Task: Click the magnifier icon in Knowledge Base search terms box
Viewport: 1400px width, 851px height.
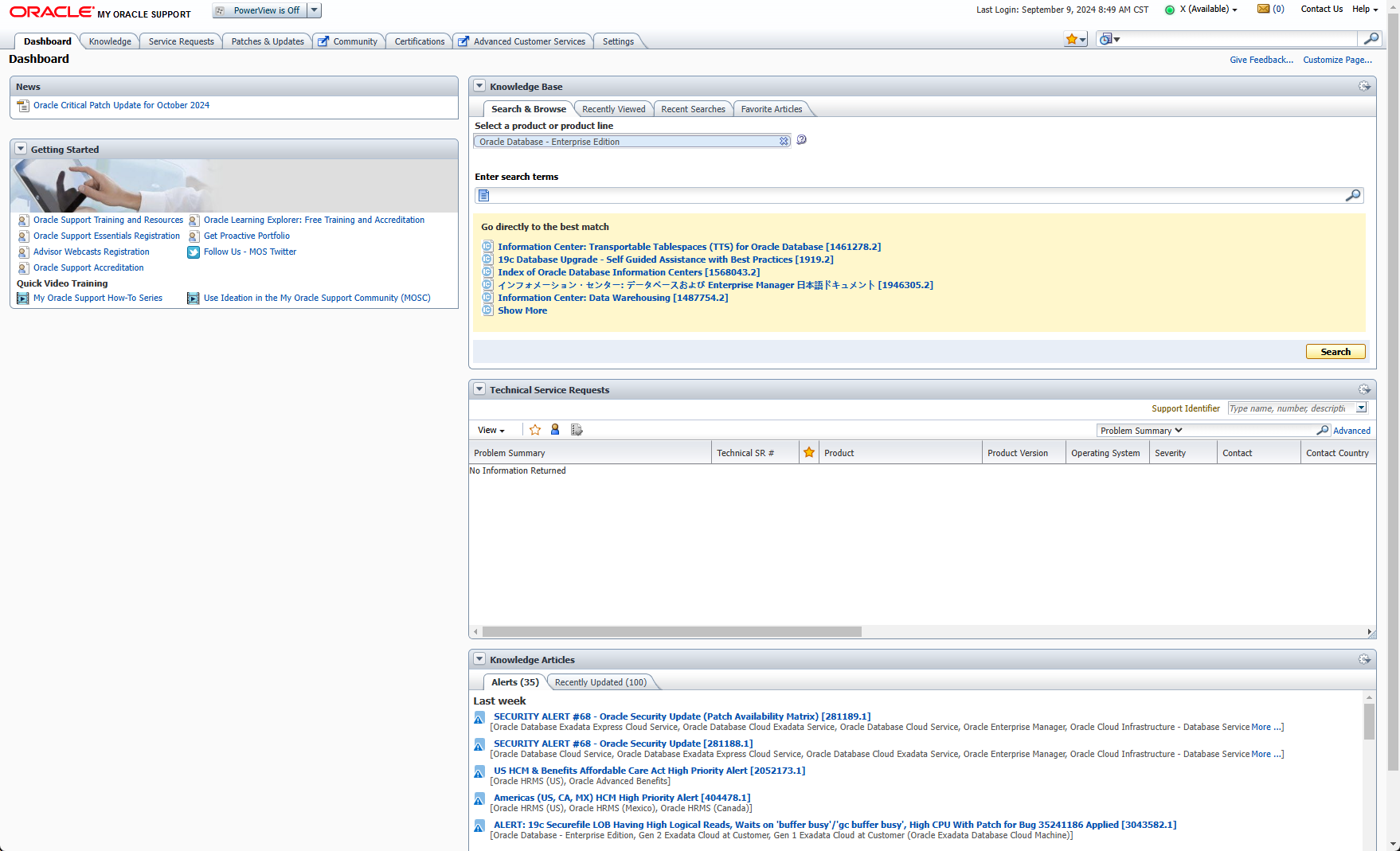Action: pos(1352,196)
